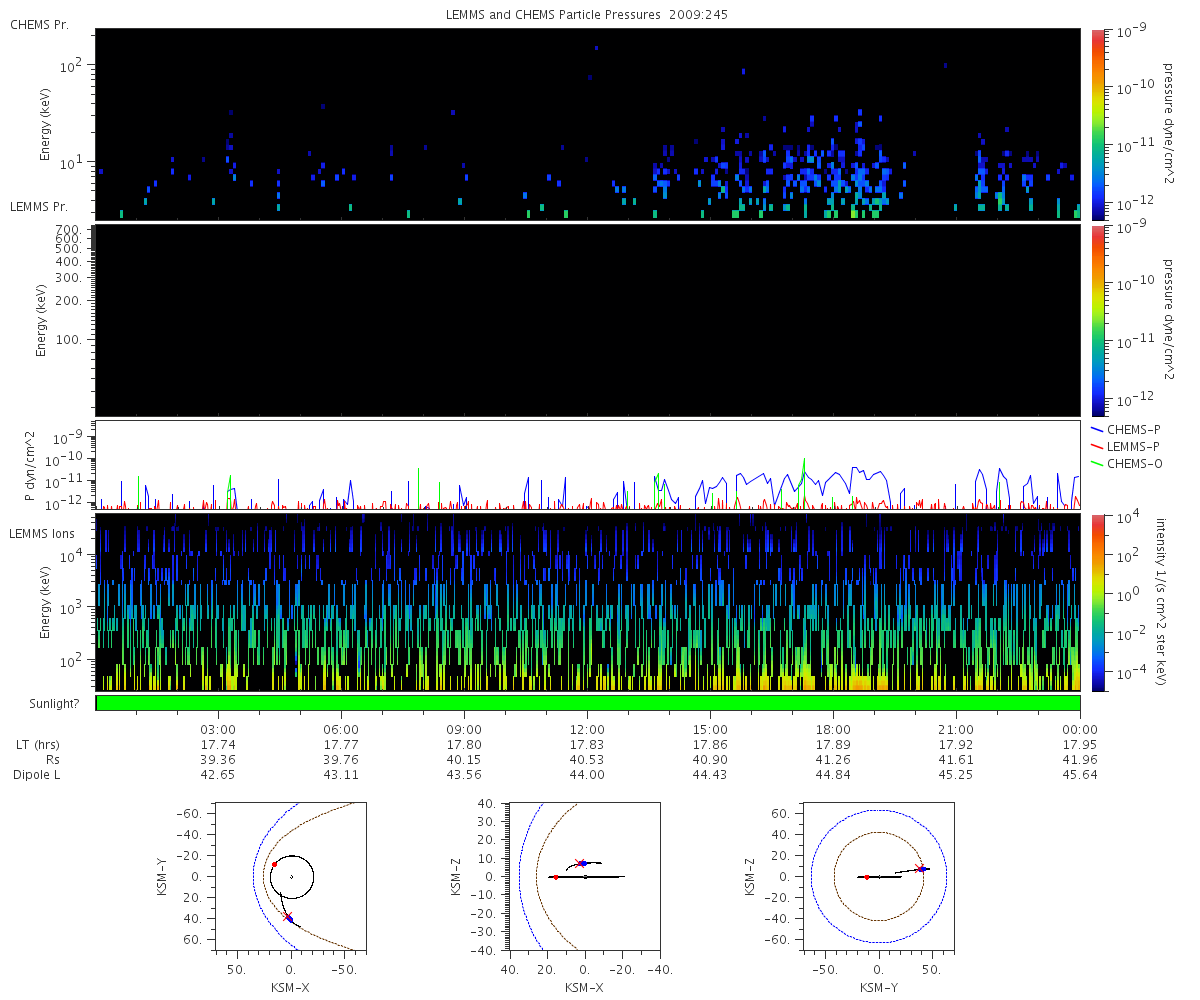The height and width of the screenshot is (1000, 1200).
Task: Click the Dipole L row label
Action: (x=39, y=775)
